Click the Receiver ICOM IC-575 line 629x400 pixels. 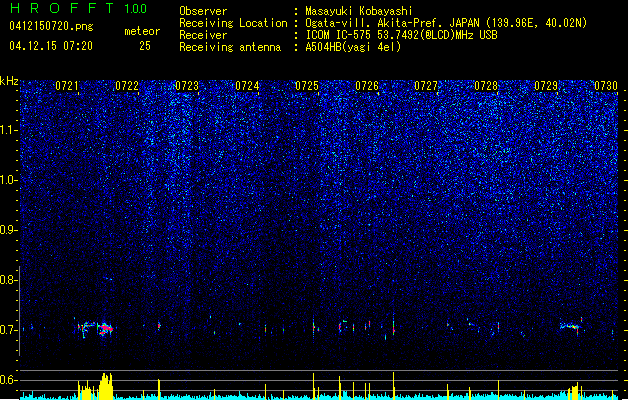(338, 35)
